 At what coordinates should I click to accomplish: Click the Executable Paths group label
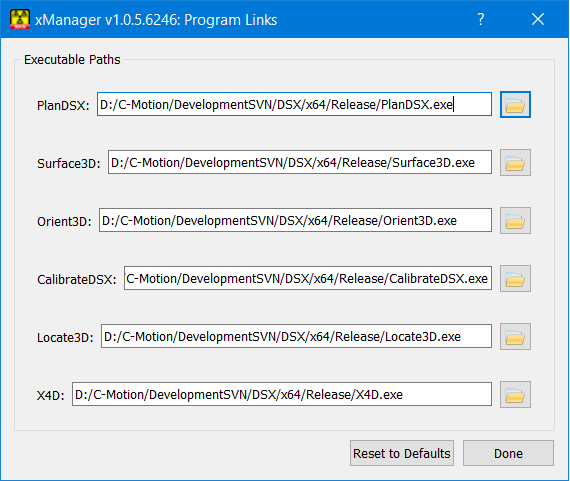pos(72,60)
